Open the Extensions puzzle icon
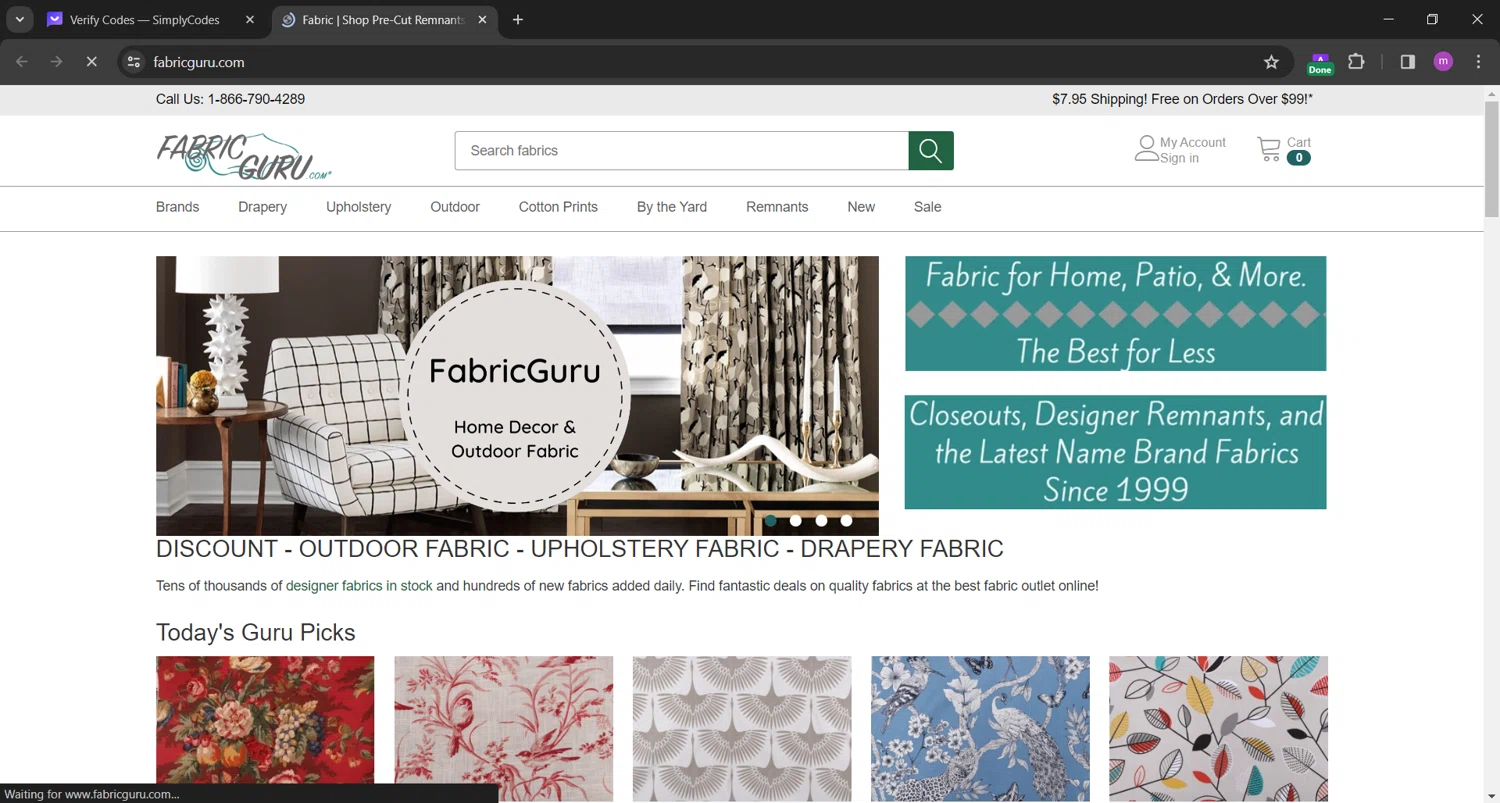This screenshot has width=1500, height=803. click(x=1356, y=62)
